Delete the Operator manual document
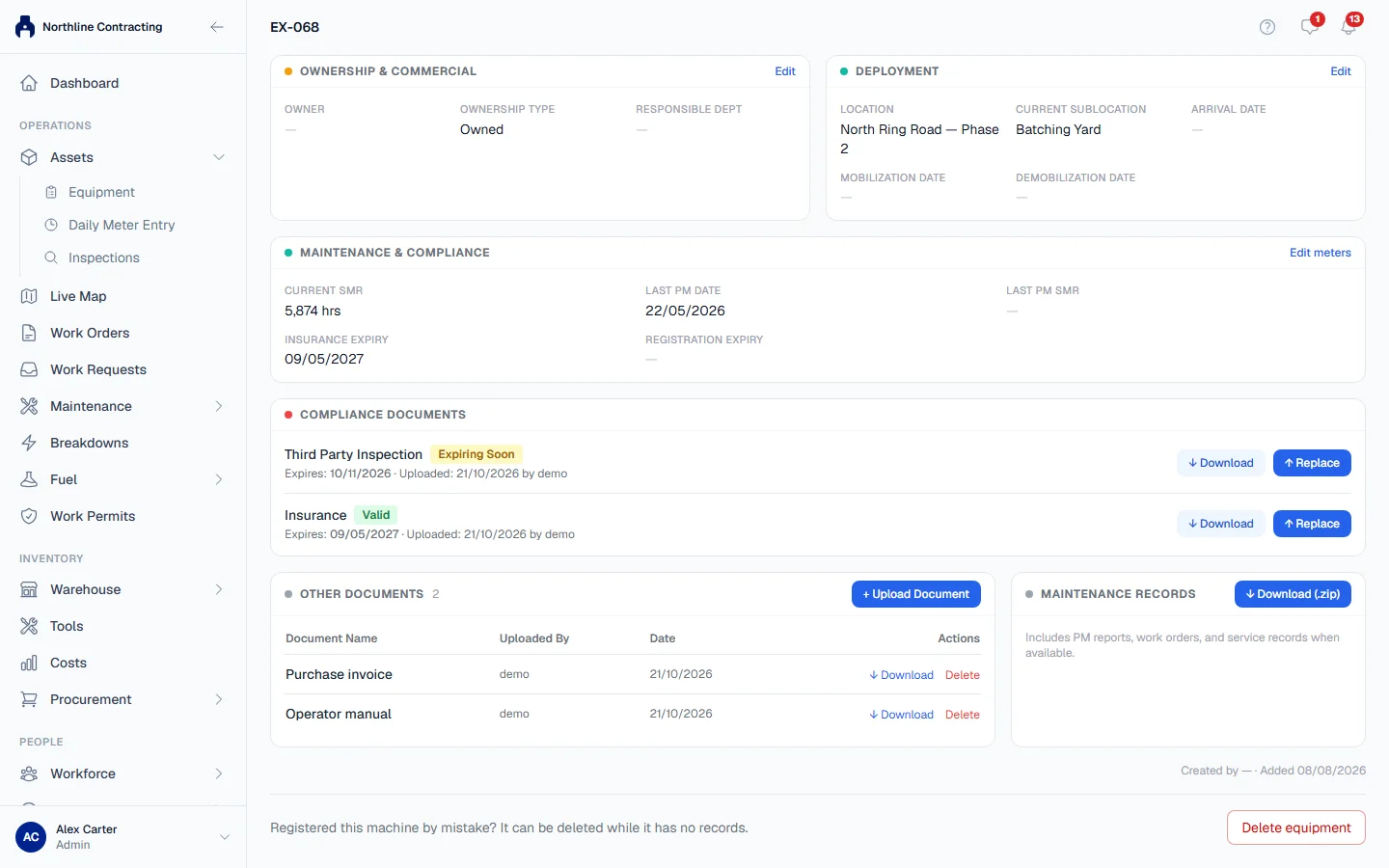The height and width of the screenshot is (868, 1389). tap(963, 715)
